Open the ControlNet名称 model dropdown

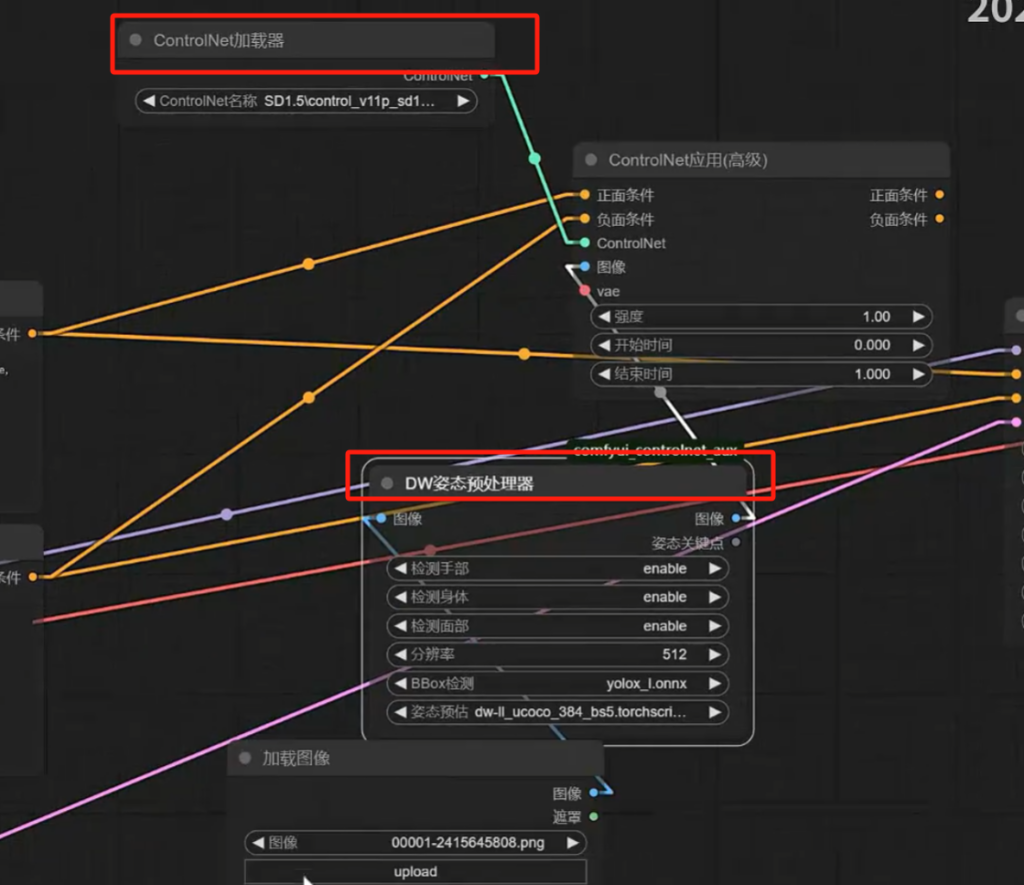click(305, 101)
